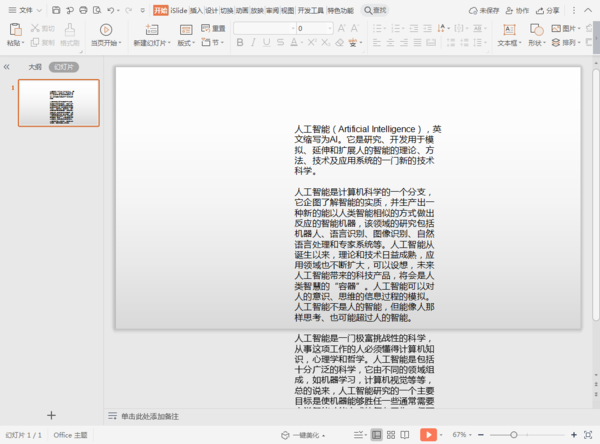Image resolution: width=600 pixels, height=444 pixels.
Task: Click the zoom slider in status bar
Action: pyautogui.click(x=514, y=435)
